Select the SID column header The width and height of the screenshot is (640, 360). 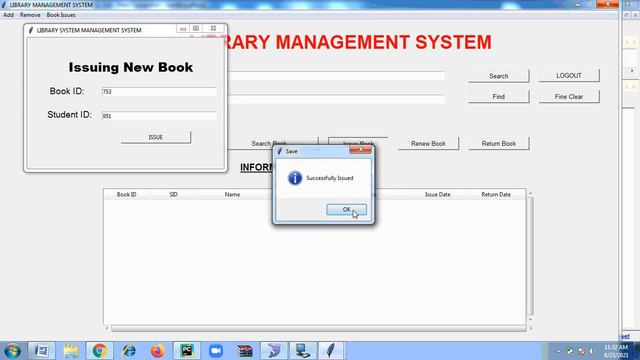click(x=173, y=195)
